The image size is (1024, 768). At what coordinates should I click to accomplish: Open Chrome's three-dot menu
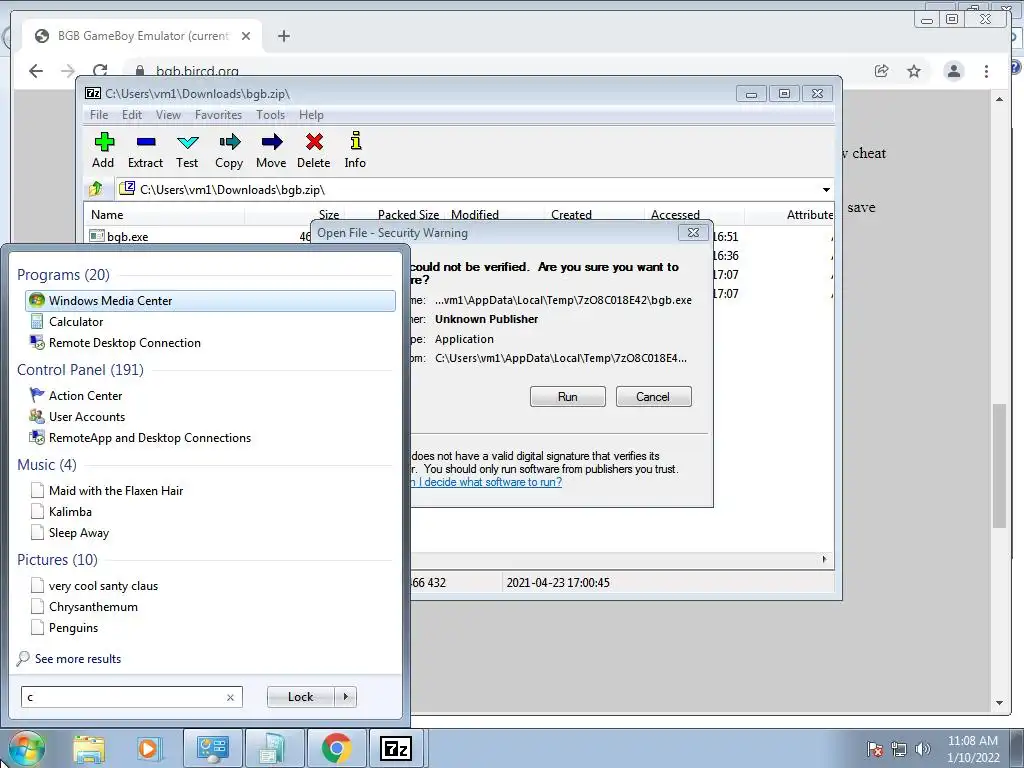click(986, 71)
